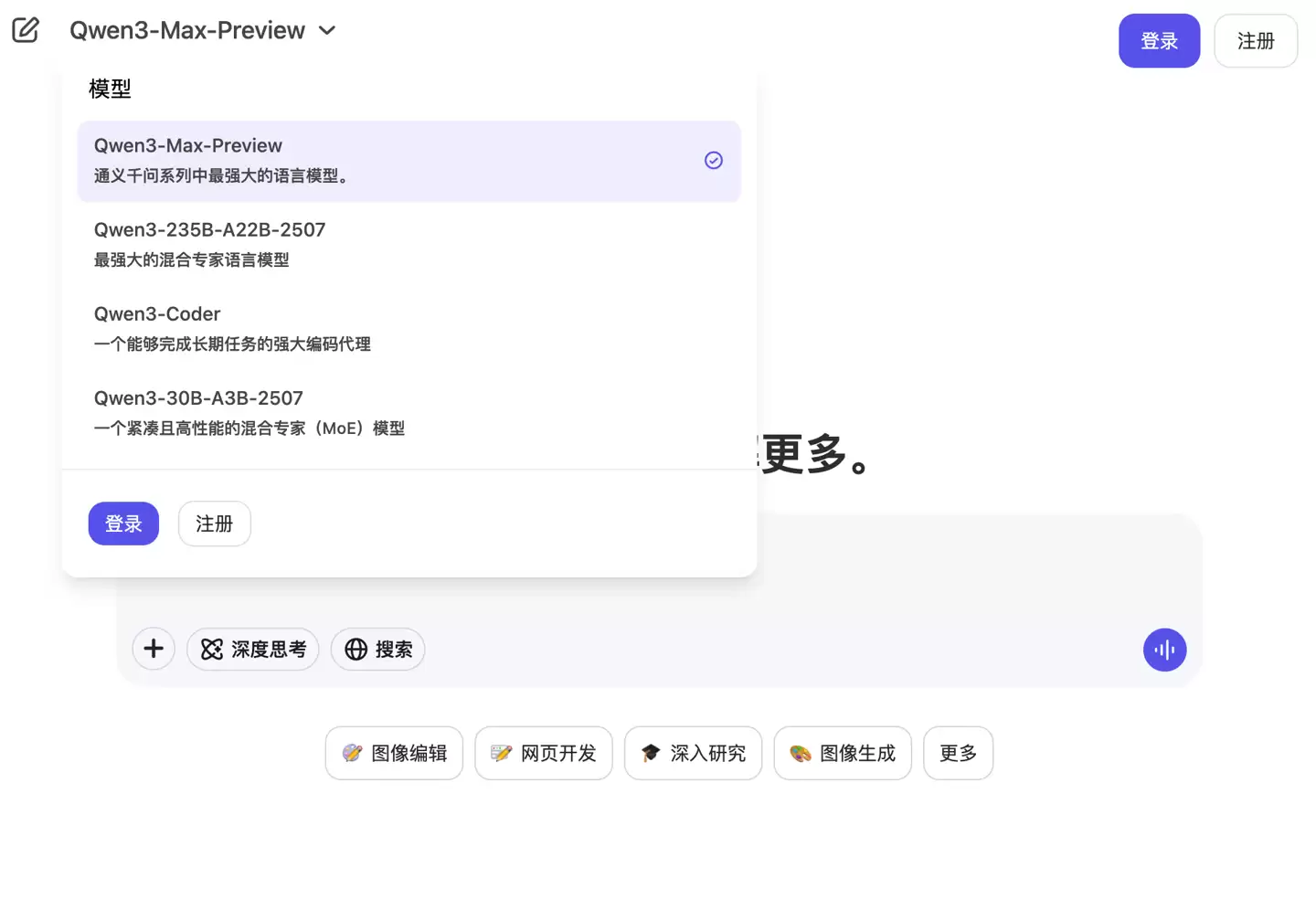Screen dimensions: 1316x910
Task: Click the 图像生成 image generation chip
Action: 842,753
